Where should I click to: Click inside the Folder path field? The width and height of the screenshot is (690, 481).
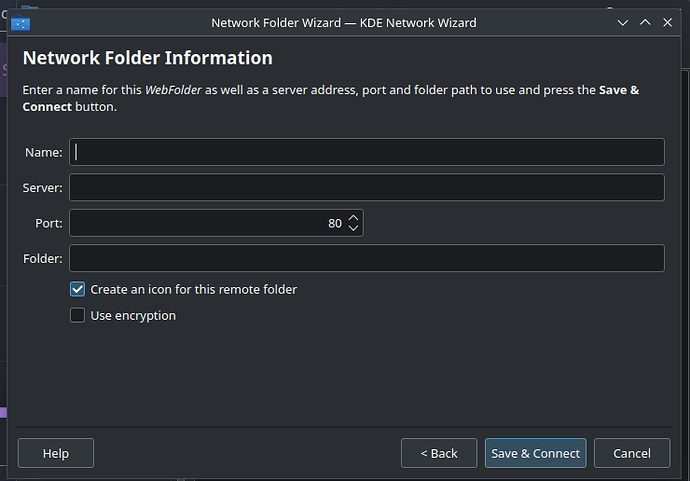click(x=366, y=259)
